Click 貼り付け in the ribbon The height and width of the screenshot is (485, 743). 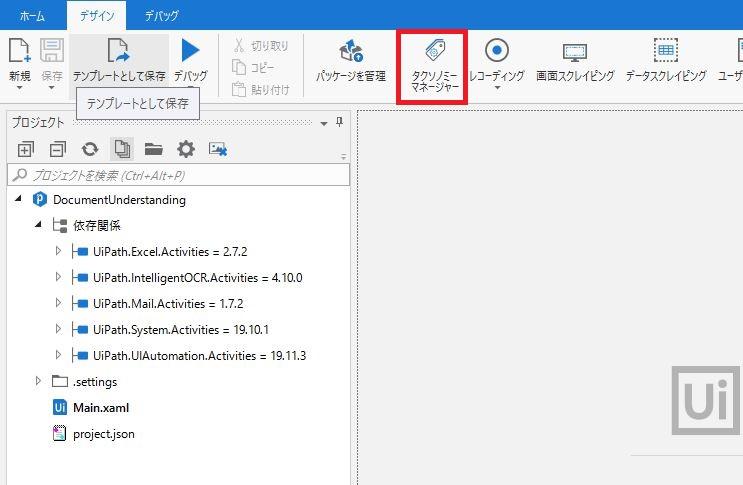[x=261, y=89]
